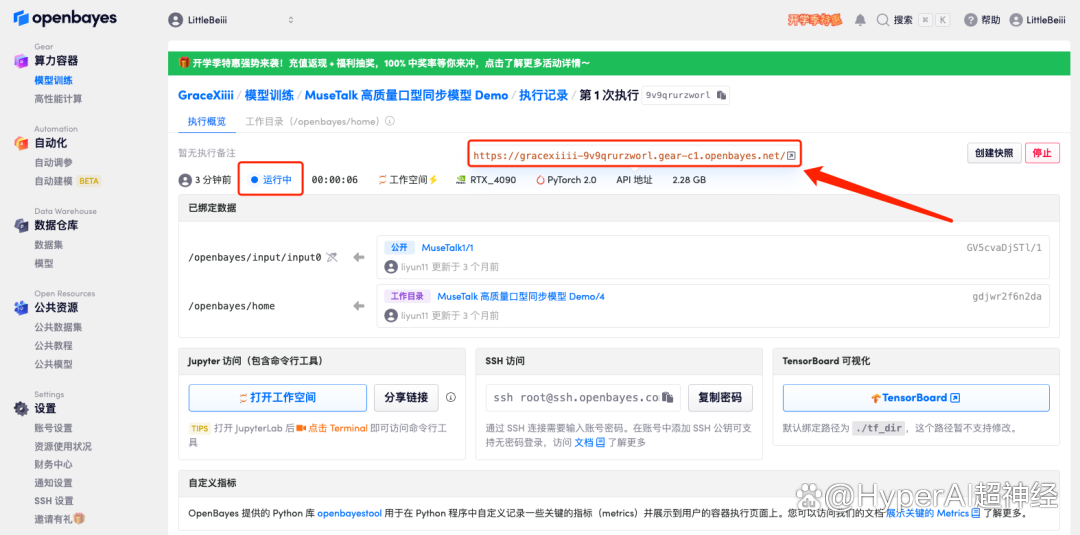1080x535 pixels.
Task: Open the MuseTalk1/1 dataset link
Action: pos(448,247)
